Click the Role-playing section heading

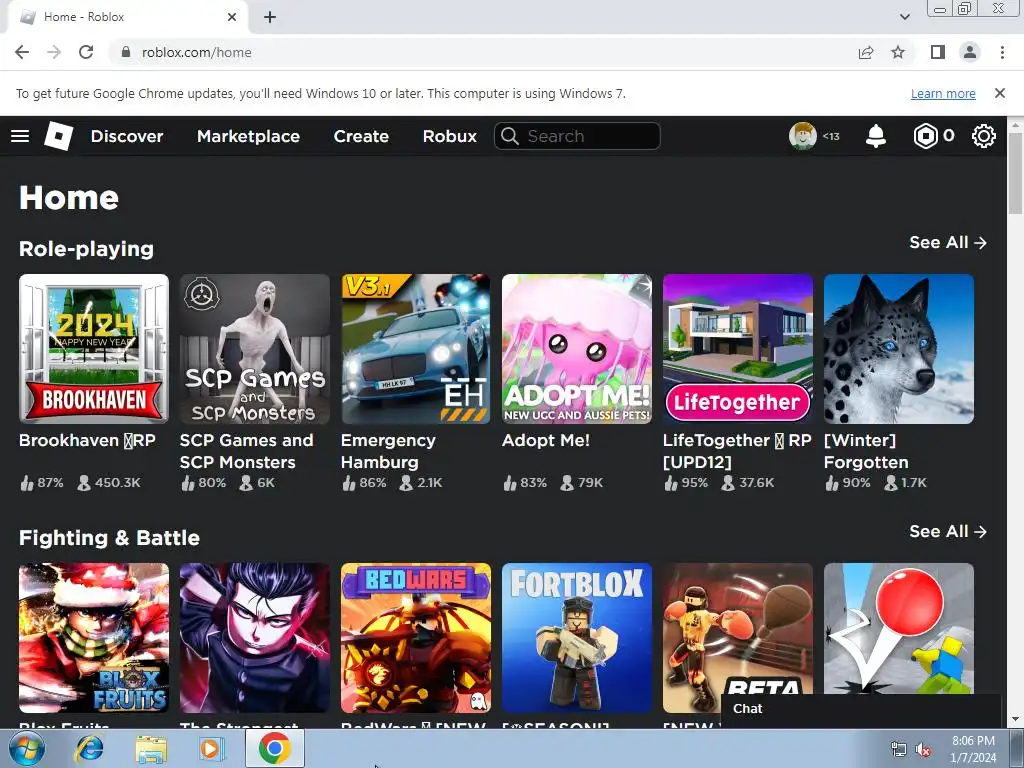[x=86, y=249]
